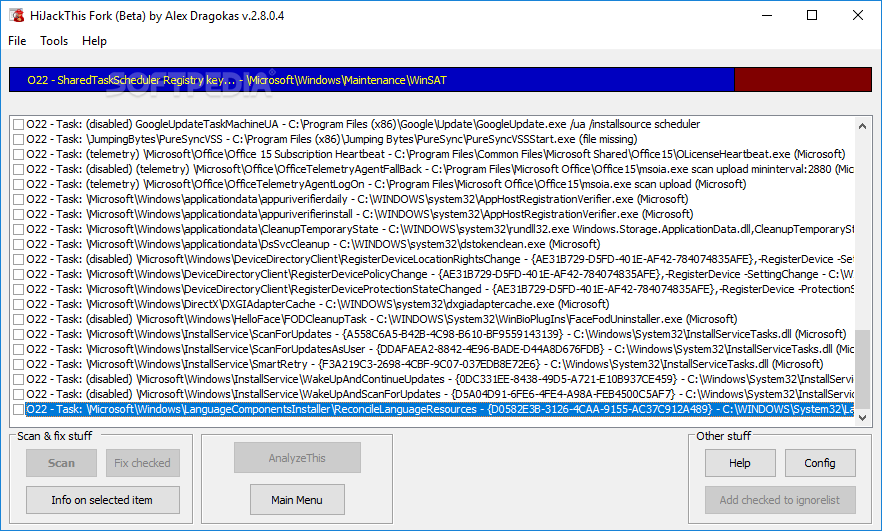Click the AnalyzeThis button
This screenshot has height=531, width=882.
[297, 458]
